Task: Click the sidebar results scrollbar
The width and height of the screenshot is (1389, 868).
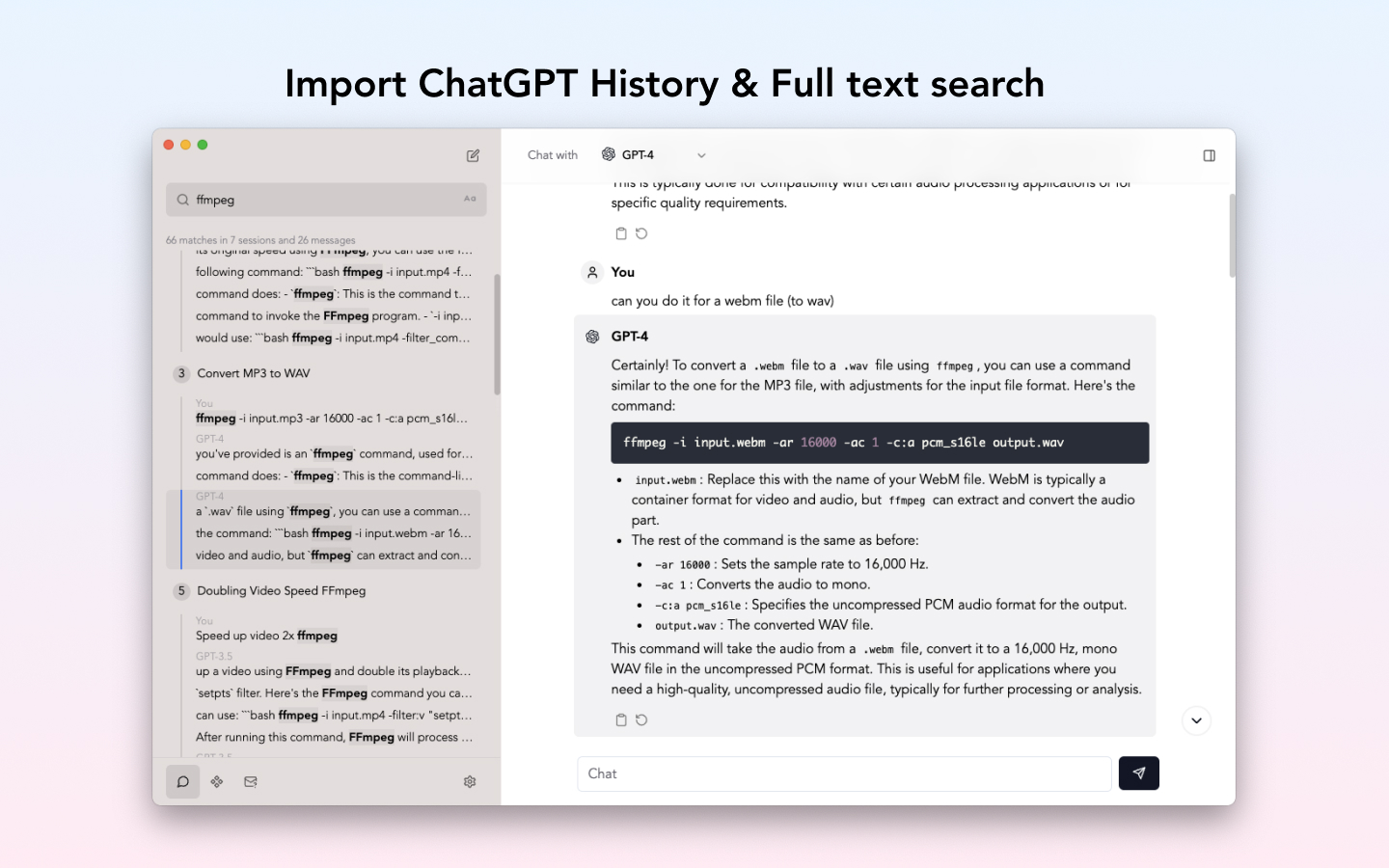Action: pyautogui.click(x=497, y=335)
